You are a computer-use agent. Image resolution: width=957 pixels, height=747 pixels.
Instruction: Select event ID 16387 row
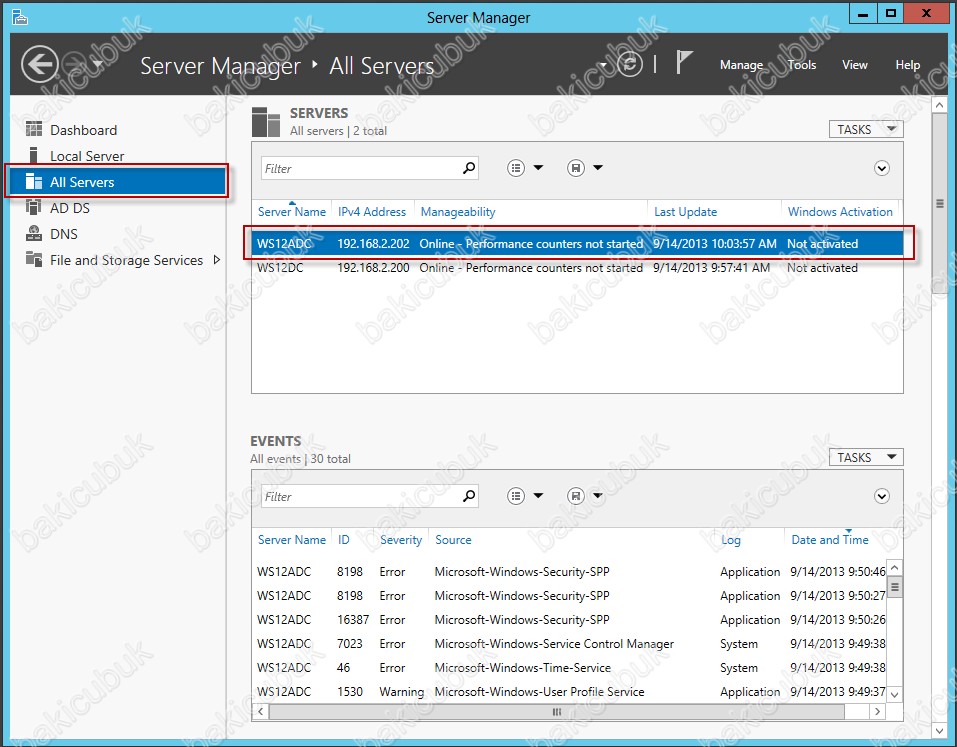click(x=569, y=619)
